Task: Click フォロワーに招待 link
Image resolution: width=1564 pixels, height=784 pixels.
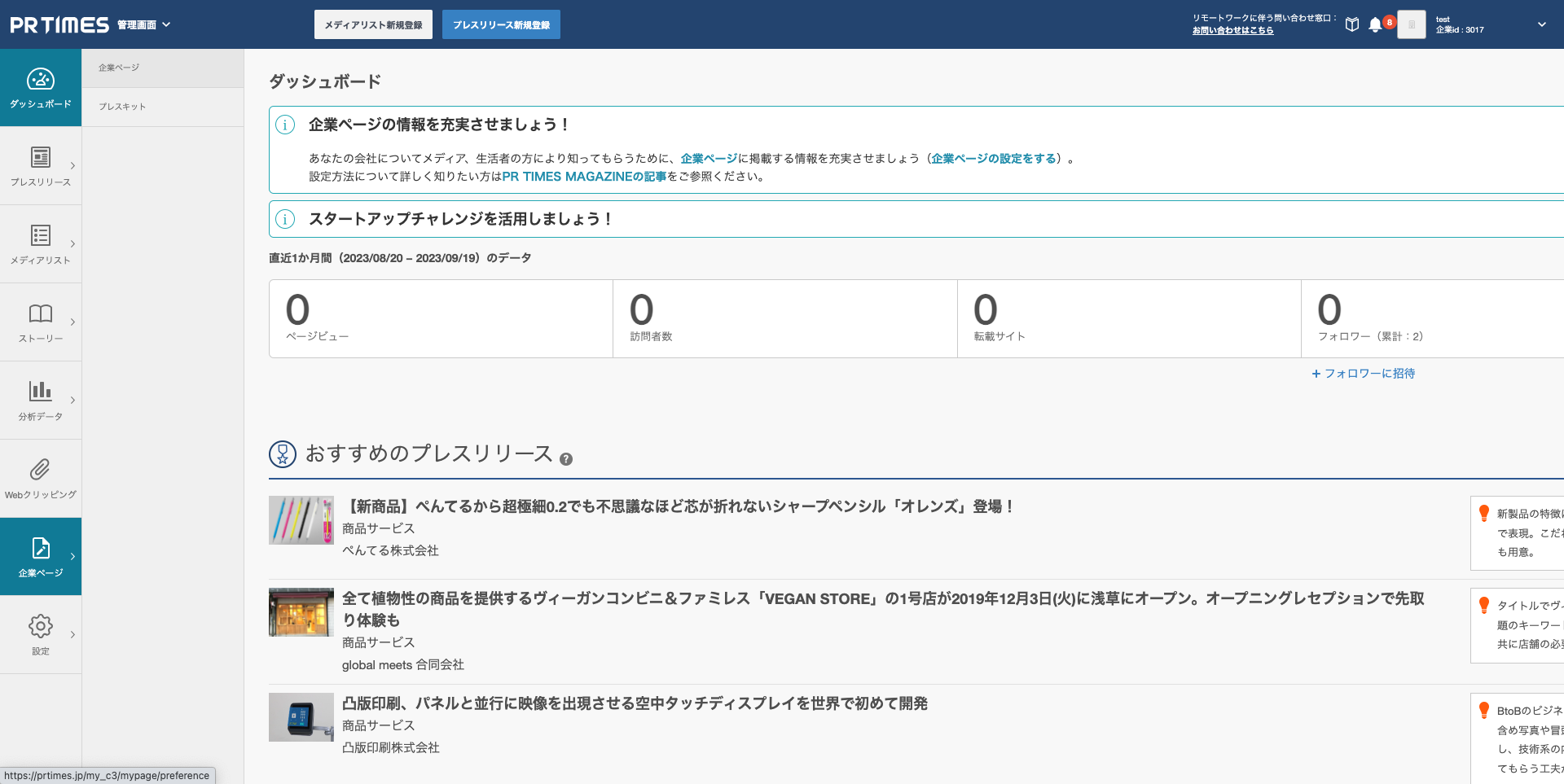Action: click(x=1362, y=373)
